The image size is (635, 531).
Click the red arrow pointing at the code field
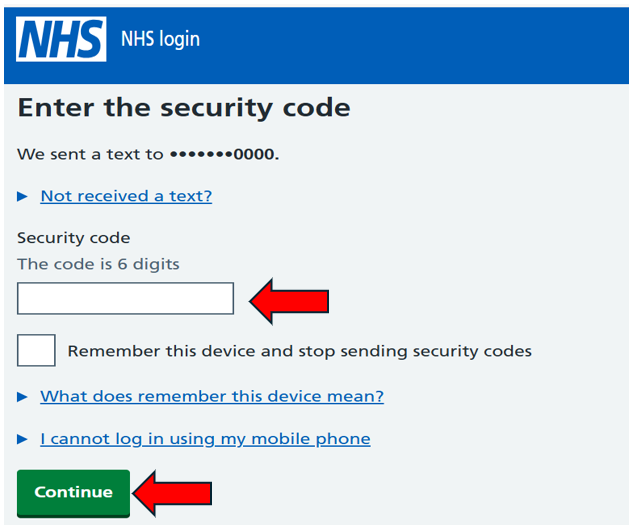click(x=289, y=301)
